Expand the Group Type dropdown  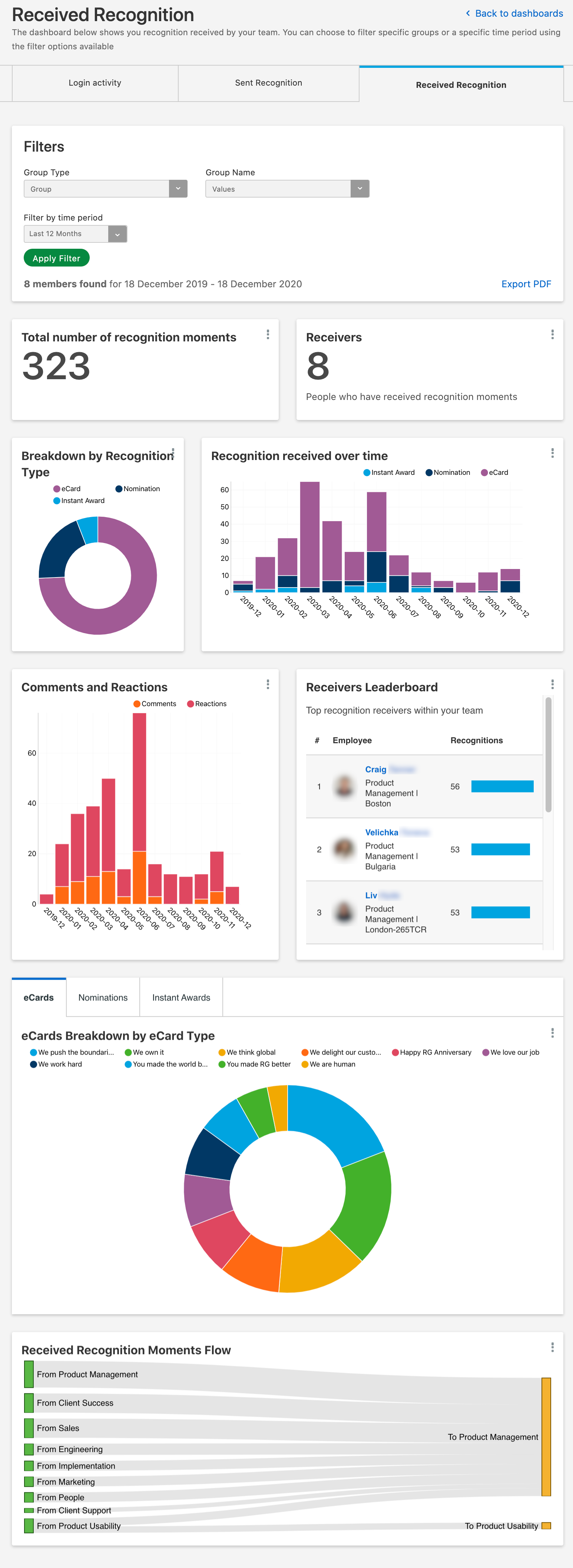[178, 189]
